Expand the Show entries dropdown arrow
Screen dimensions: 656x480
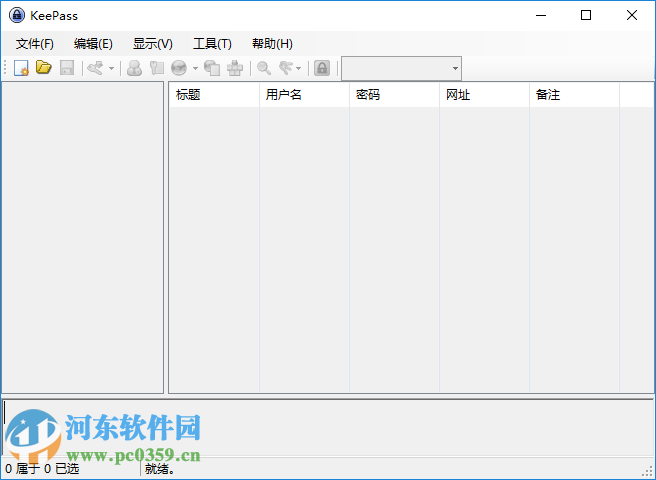coord(298,68)
